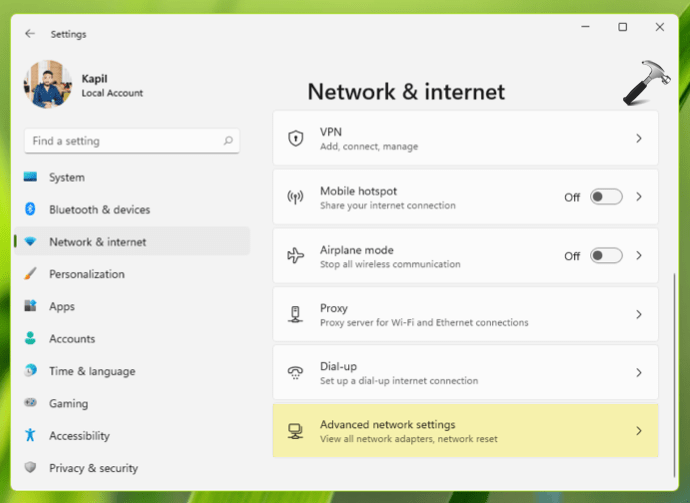Click the Privacy & security shield icon
The height and width of the screenshot is (503, 690).
[x=30, y=467]
